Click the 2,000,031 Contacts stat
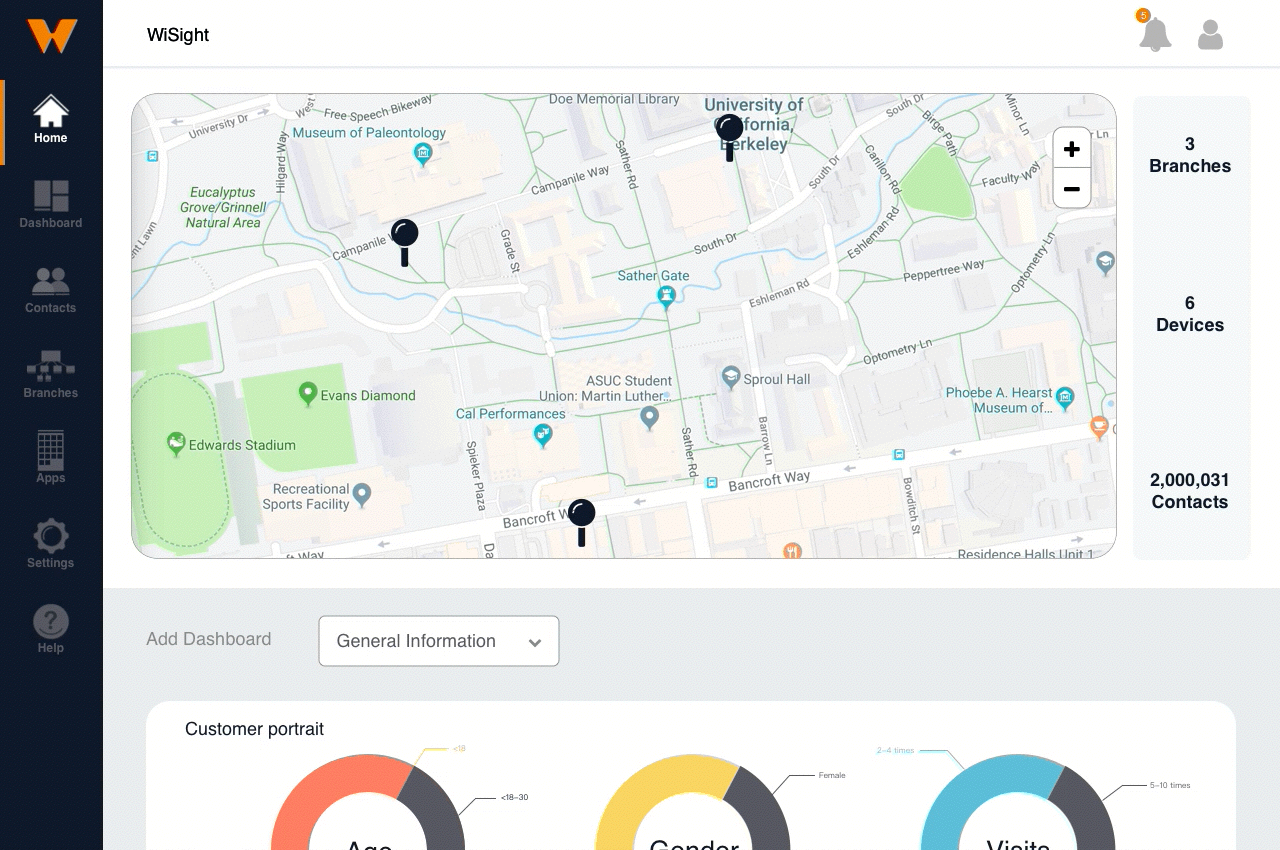This screenshot has width=1280, height=850. [x=1190, y=491]
